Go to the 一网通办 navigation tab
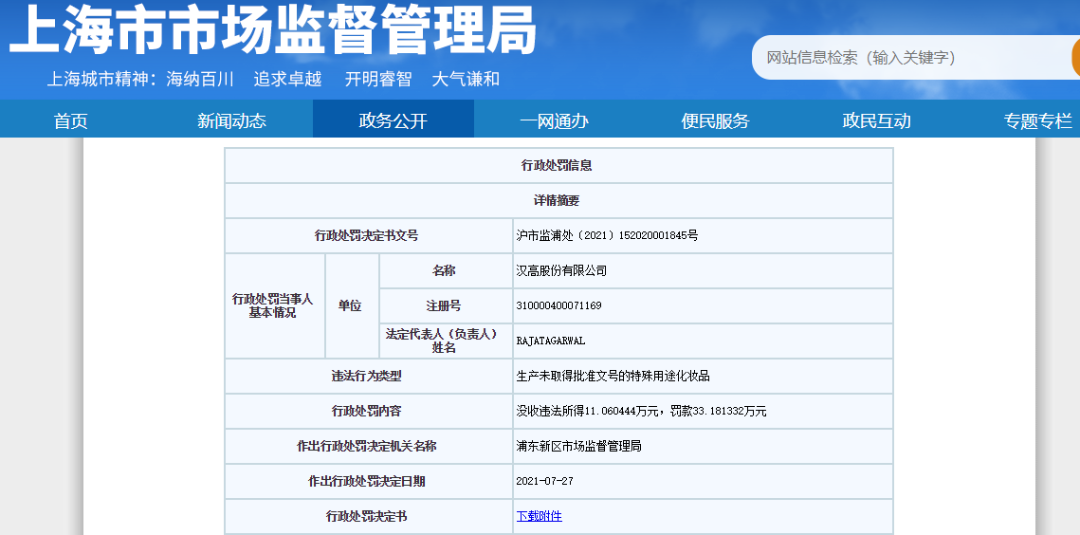This screenshot has width=1080, height=535. [554, 121]
